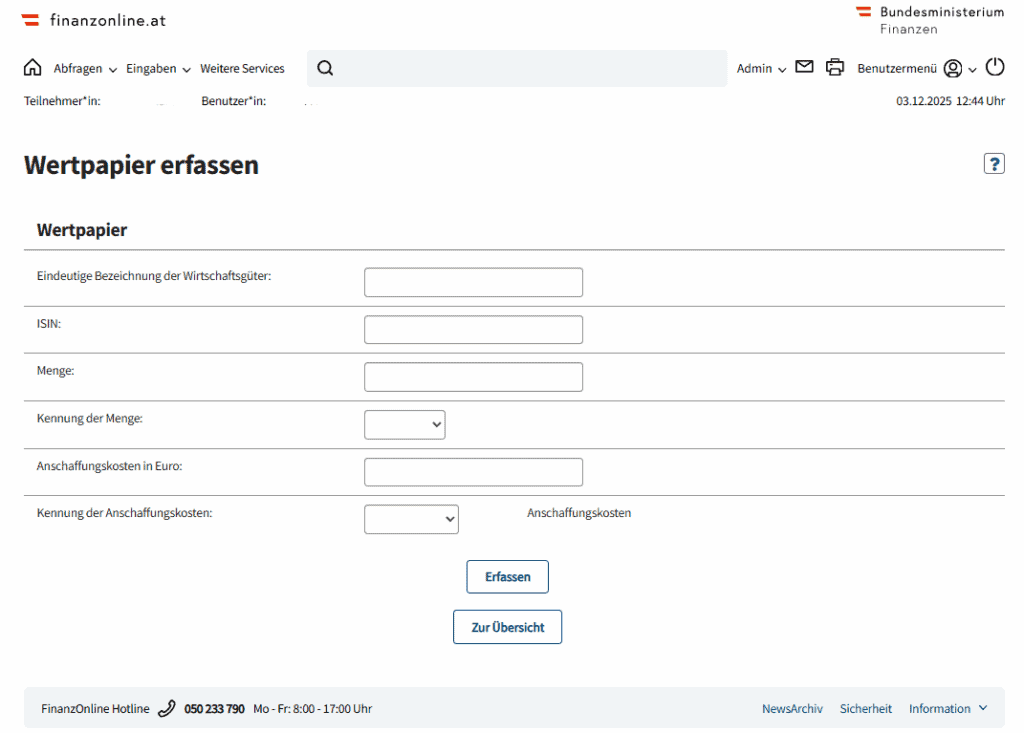Open the Kennung der Anschaffungskosten dropdown
The height and width of the screenshot is (733, 1024).
pos(411,519)
